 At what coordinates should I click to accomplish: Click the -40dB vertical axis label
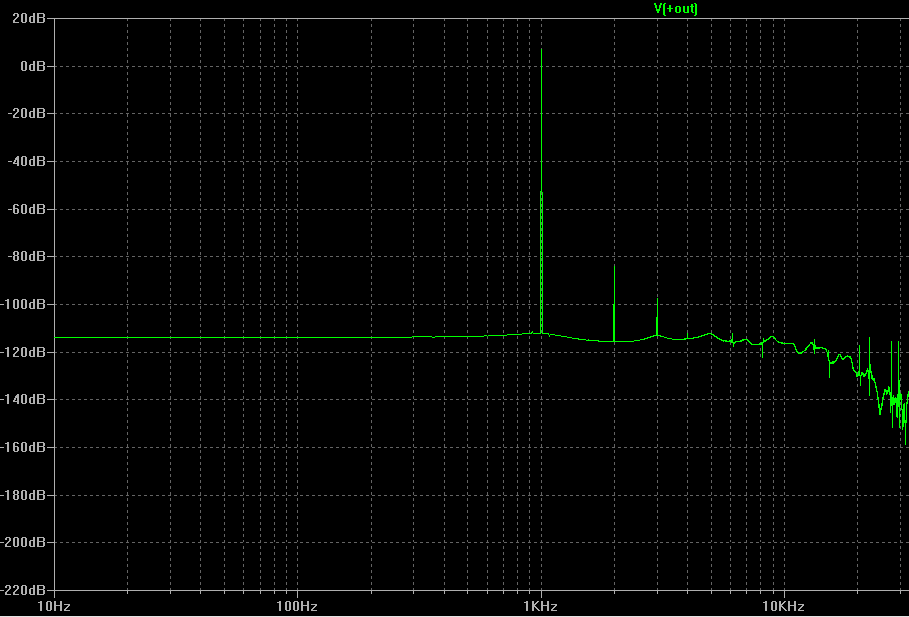(x=27, y=161)
